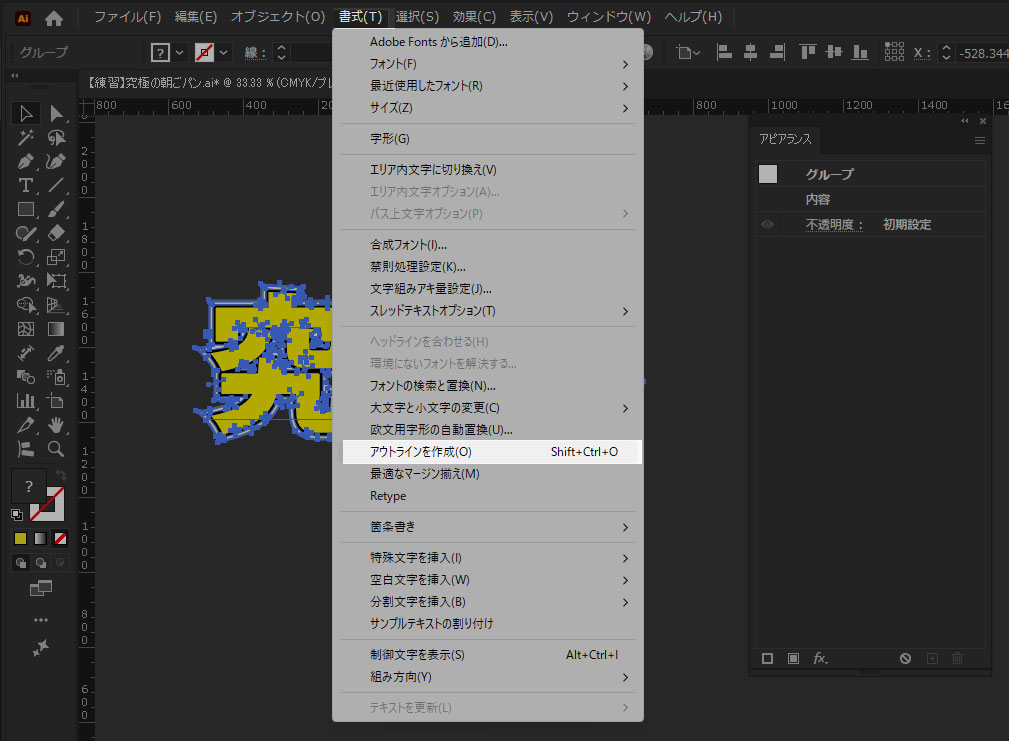
Task: Swap fill and stroke colors arrow
Action: (60, 476)
